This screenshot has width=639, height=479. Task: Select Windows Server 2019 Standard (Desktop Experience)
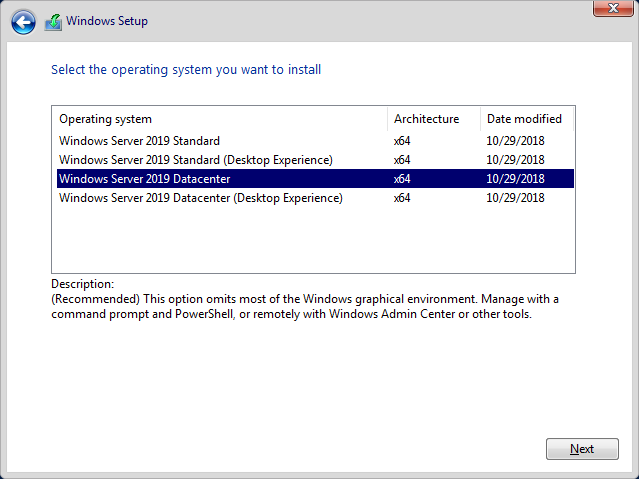coord(196,160)
